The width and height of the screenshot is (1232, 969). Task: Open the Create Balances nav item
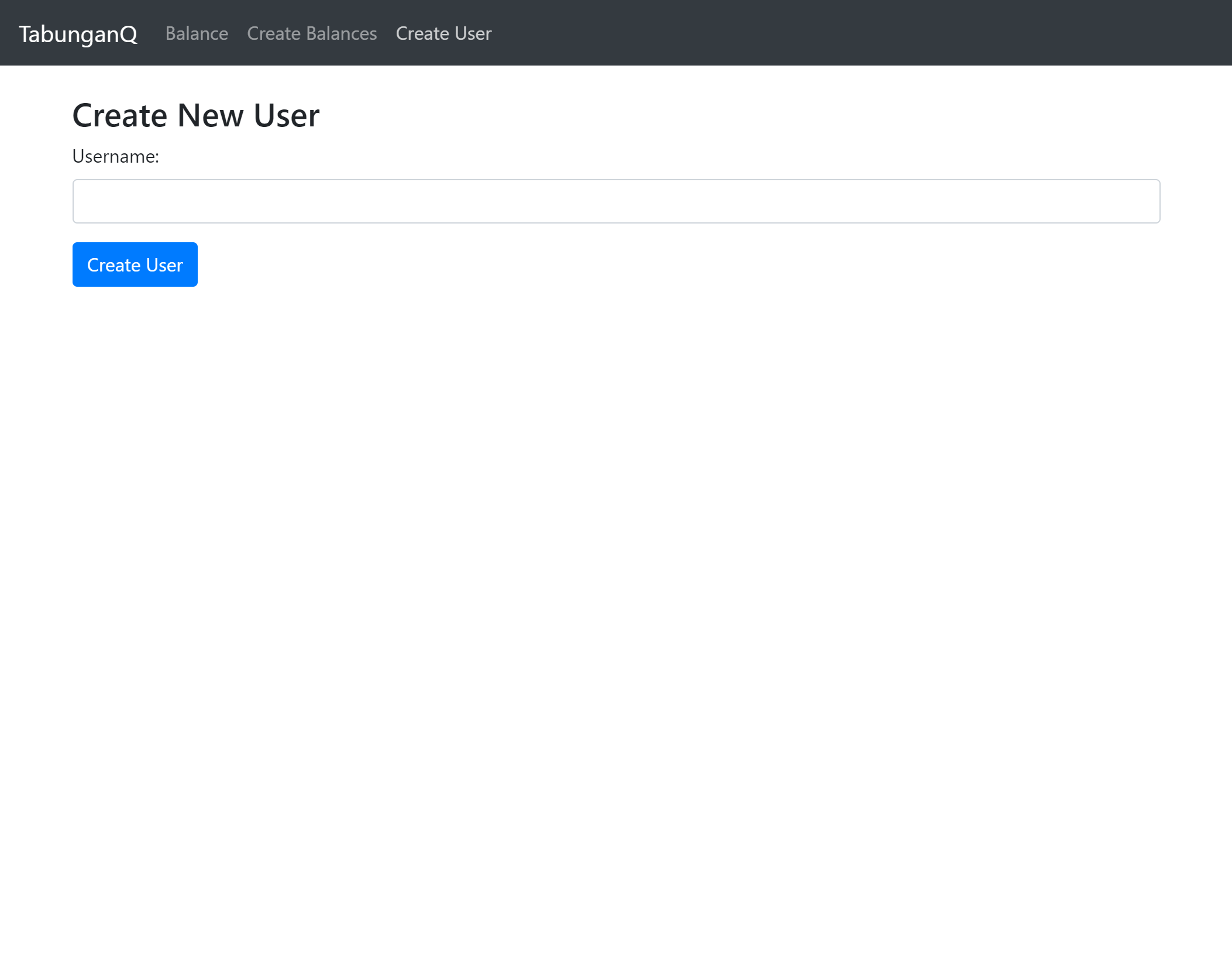tap(312, 33)
